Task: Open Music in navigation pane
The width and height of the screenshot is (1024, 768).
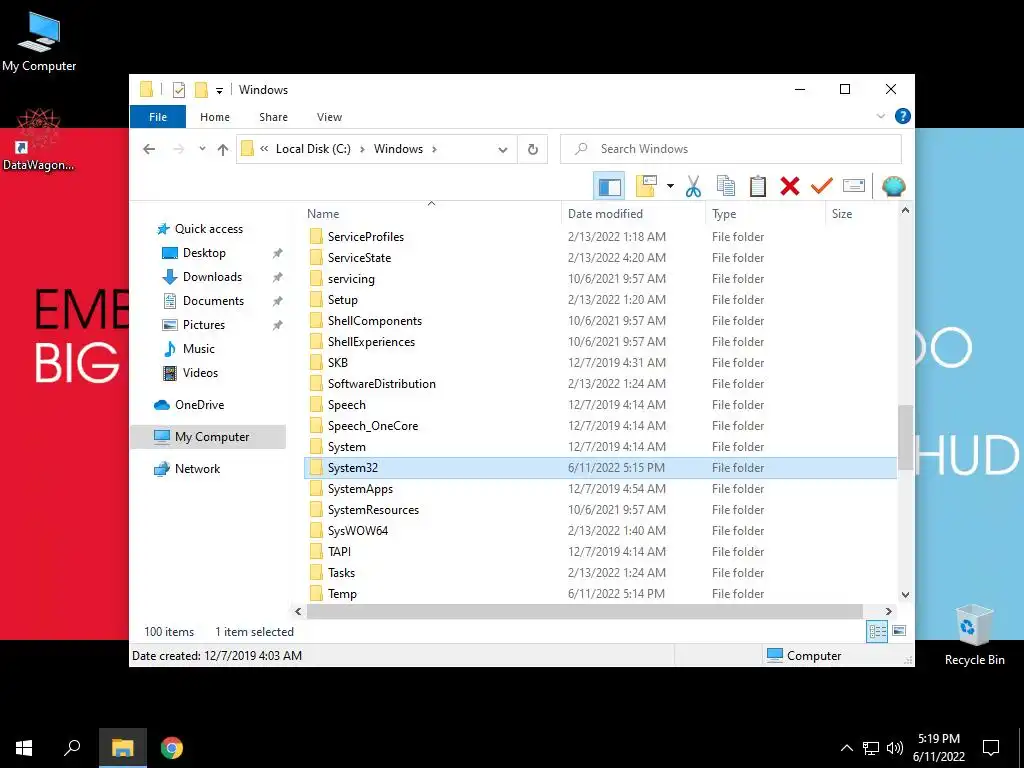Action: click(188, 349)
